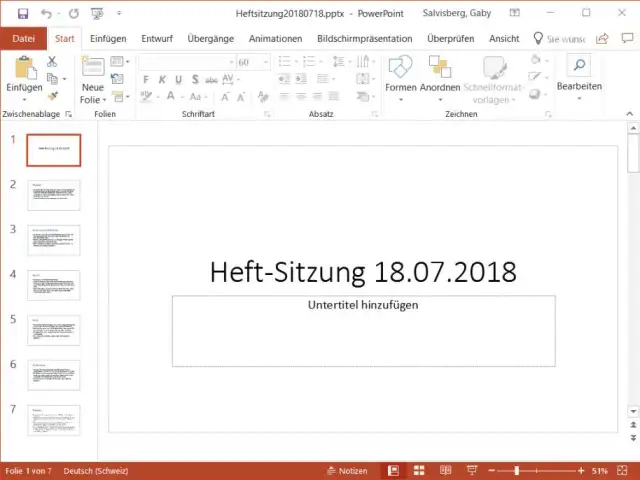Insert a Neue Folie
The image size is (640, 480).
[x=93, y=80]
